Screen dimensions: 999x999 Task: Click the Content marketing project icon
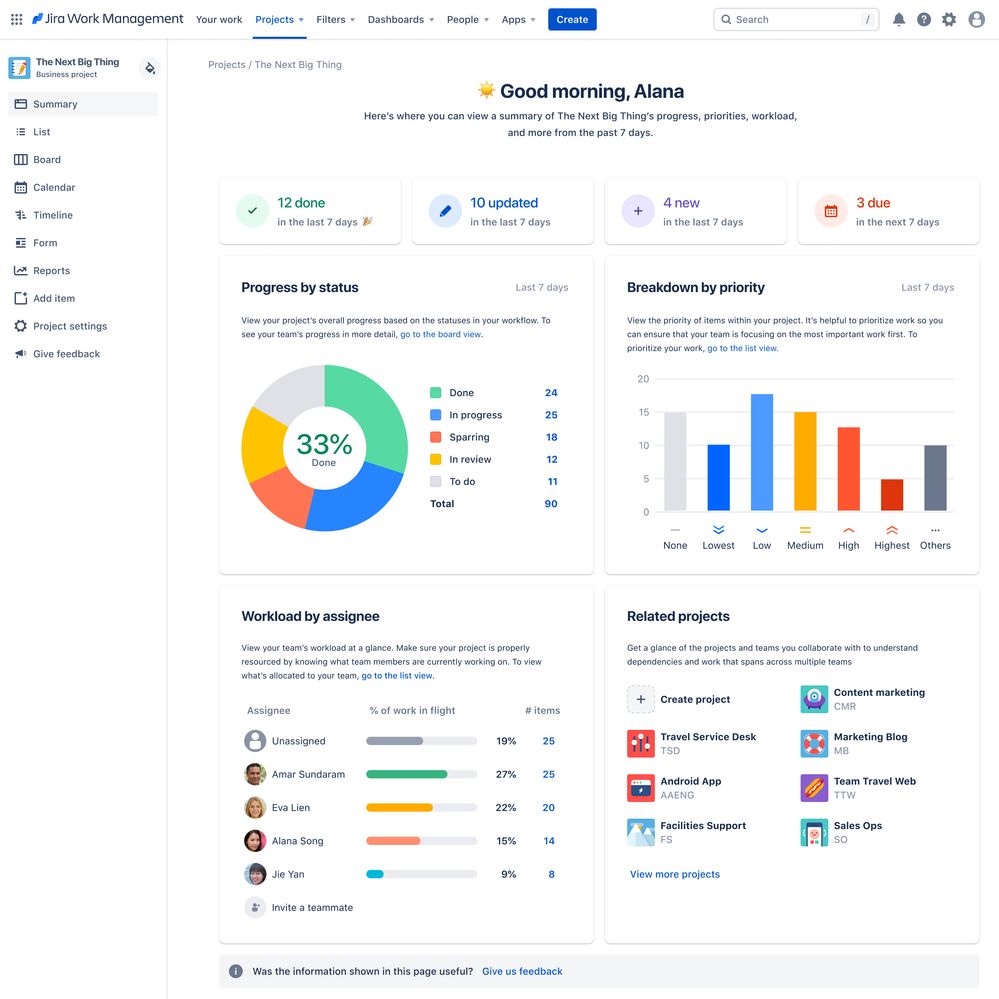tap(814, 699)
